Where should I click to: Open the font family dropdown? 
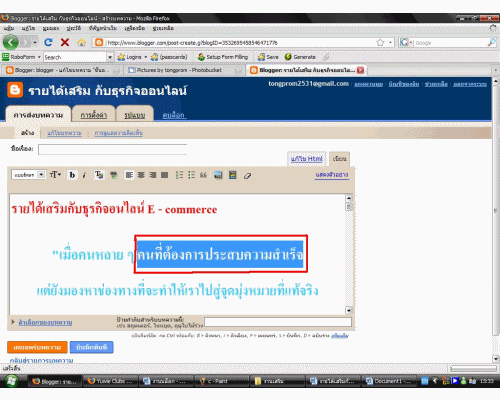point(28,175)
